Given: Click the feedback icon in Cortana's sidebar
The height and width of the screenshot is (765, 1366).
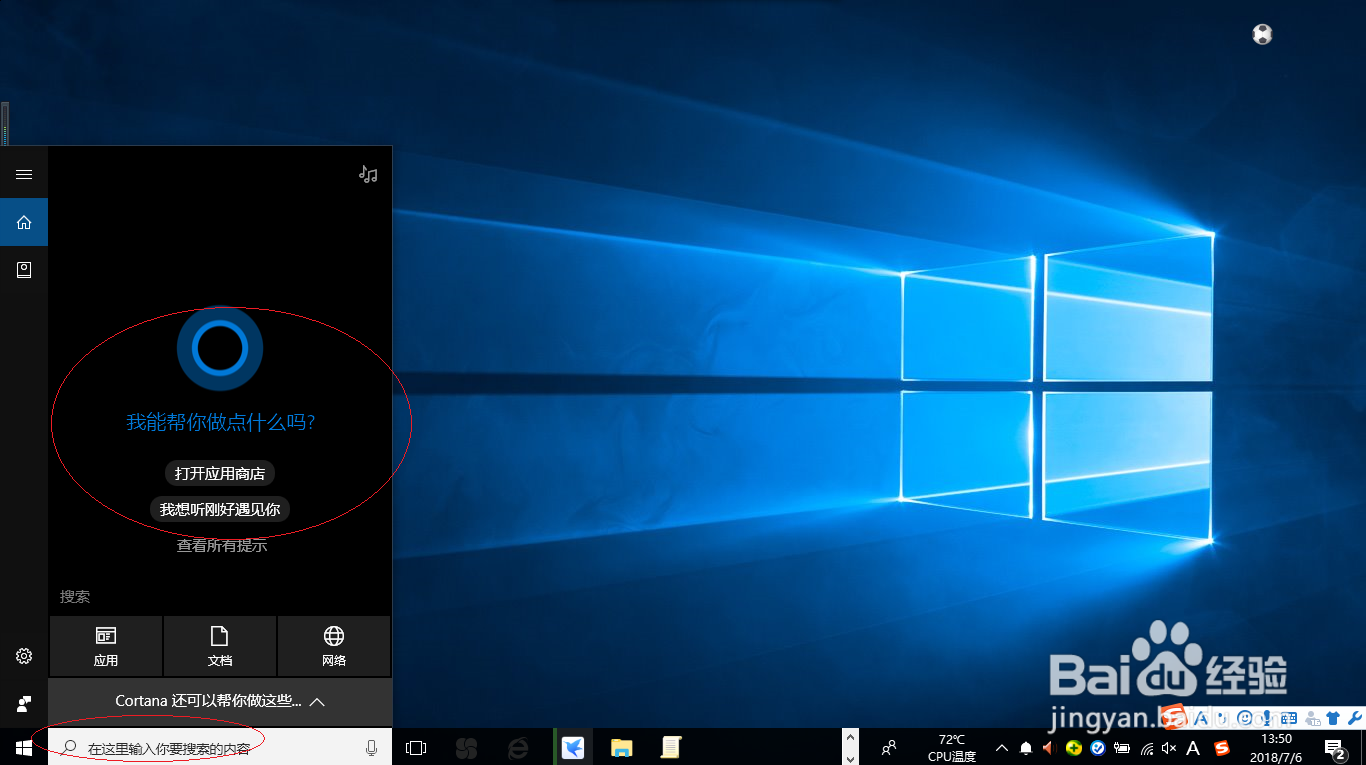Looking at the screenshot, I should click(x=24, y=703).
